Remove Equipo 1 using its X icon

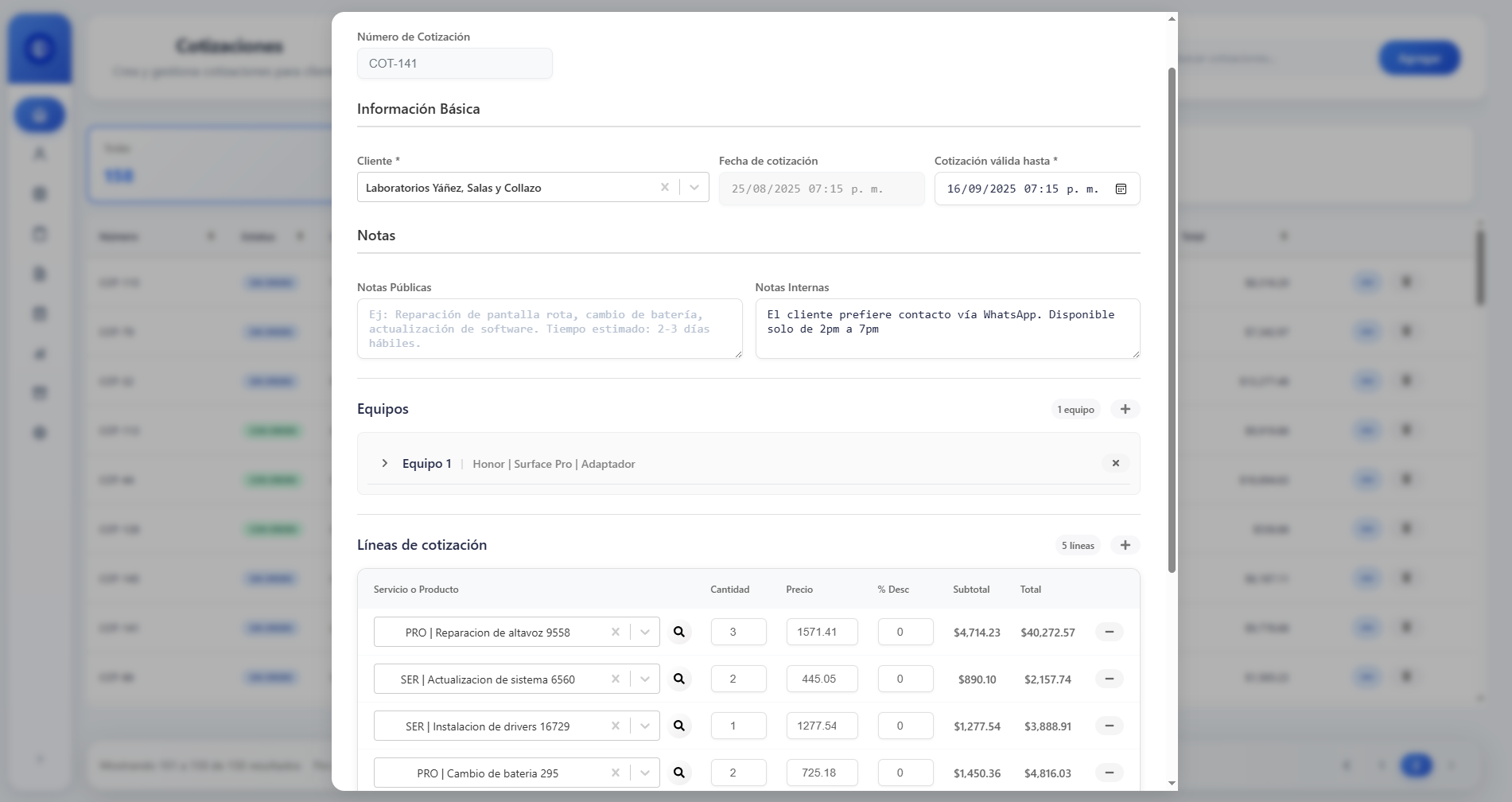1115,463
